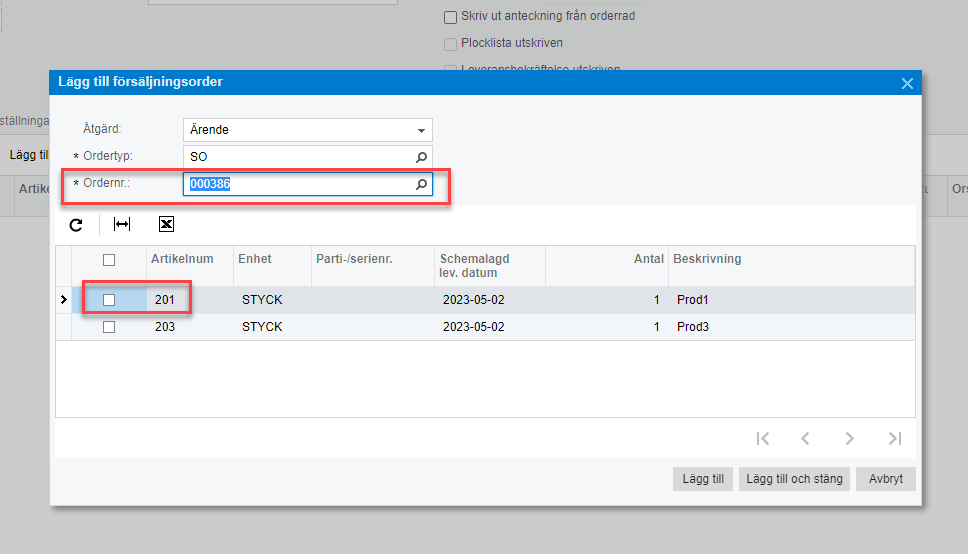The width and height of the screenshot is (968, 554).
Task: Click the STYCK cell in row 203
Action: (272, 327)
